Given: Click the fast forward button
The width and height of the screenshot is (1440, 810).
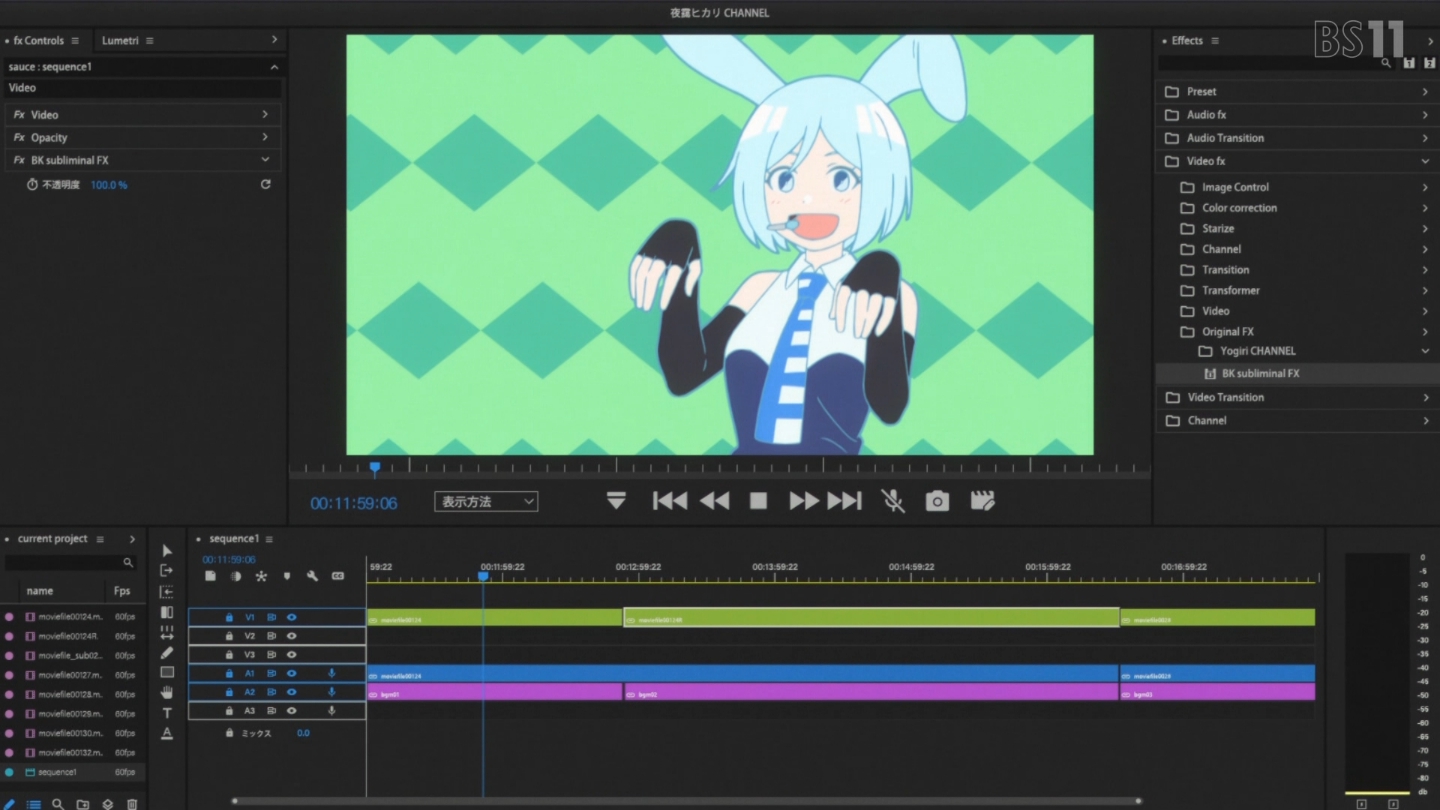Looking at the screenshot, I should (804, 501).
